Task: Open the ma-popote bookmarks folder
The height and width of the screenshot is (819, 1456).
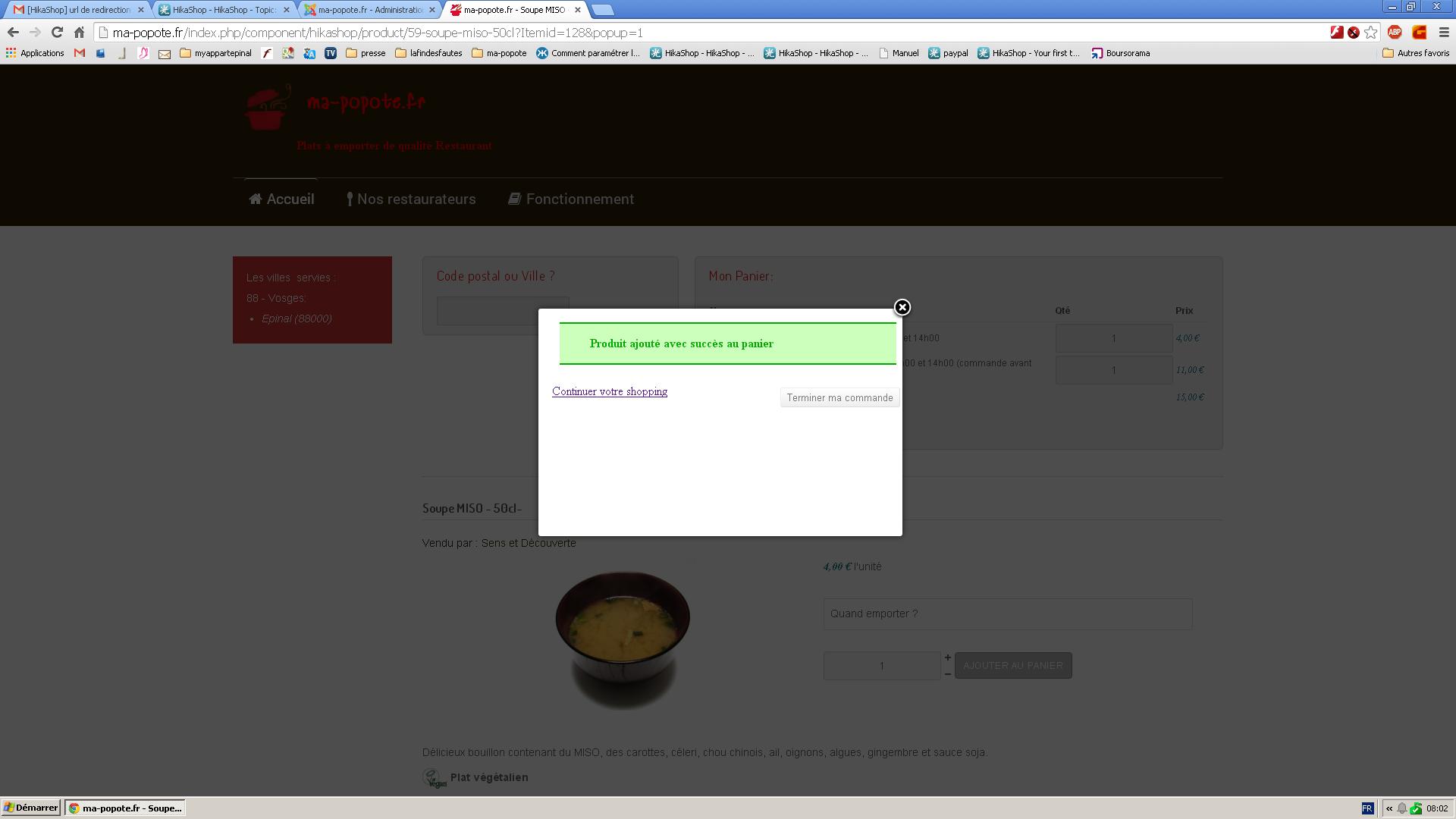Action: [x=499, y=53]
